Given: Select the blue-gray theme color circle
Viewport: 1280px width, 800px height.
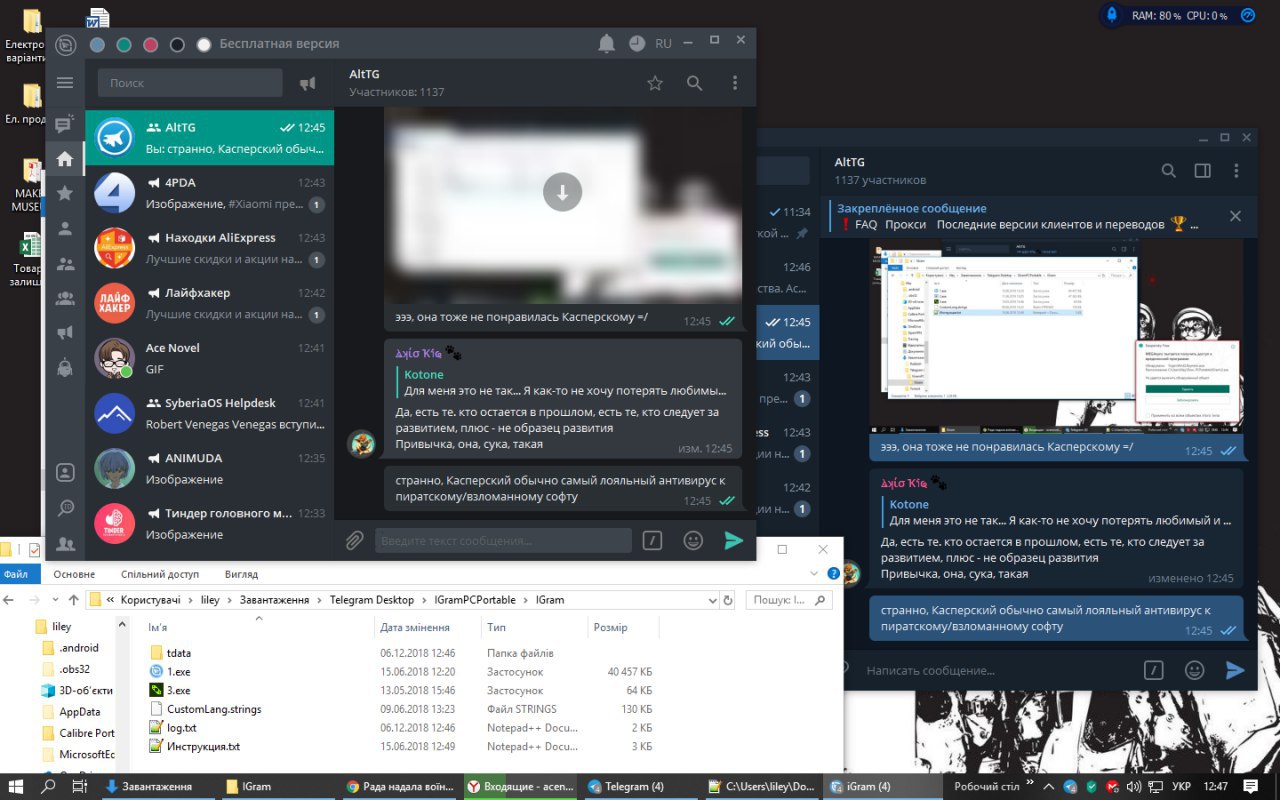Looking at the screenshot, I should (x=97, y=44).
